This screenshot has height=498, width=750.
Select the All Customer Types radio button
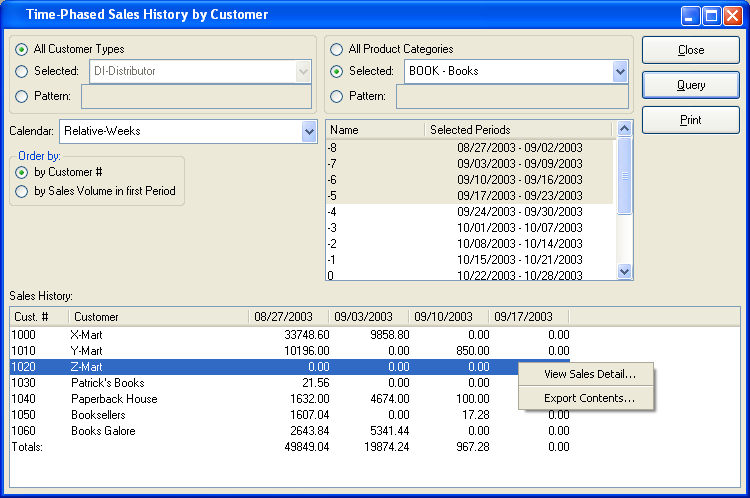tap(22, 49)
